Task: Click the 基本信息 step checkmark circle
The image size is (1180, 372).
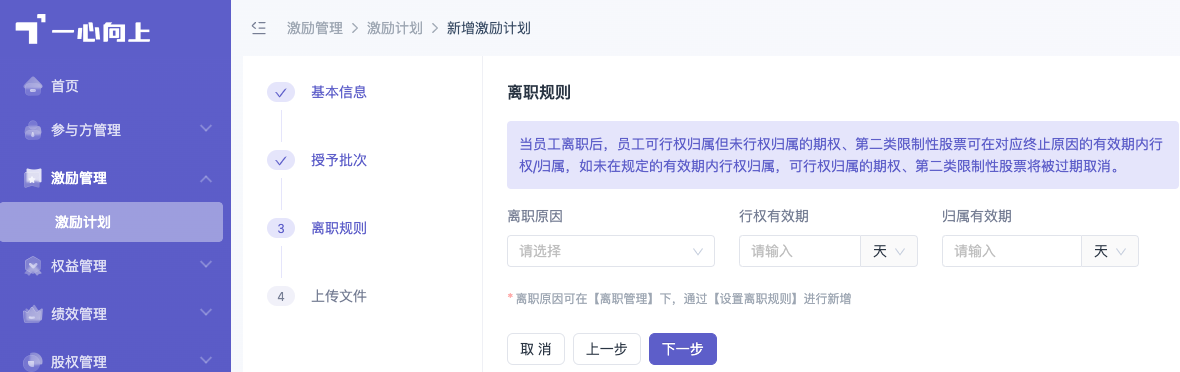Action: tap(281, 93)
